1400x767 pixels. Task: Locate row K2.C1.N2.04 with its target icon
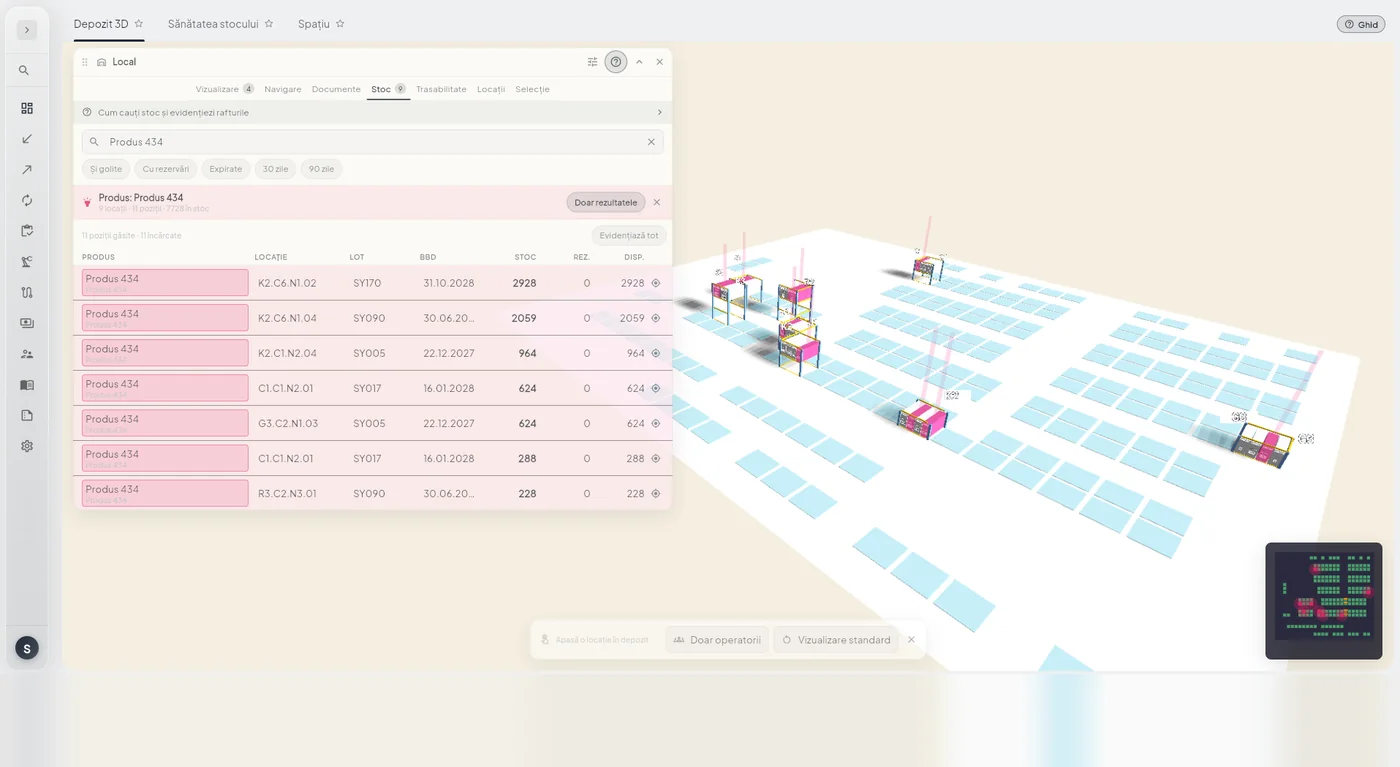click(x=656, y=353)
